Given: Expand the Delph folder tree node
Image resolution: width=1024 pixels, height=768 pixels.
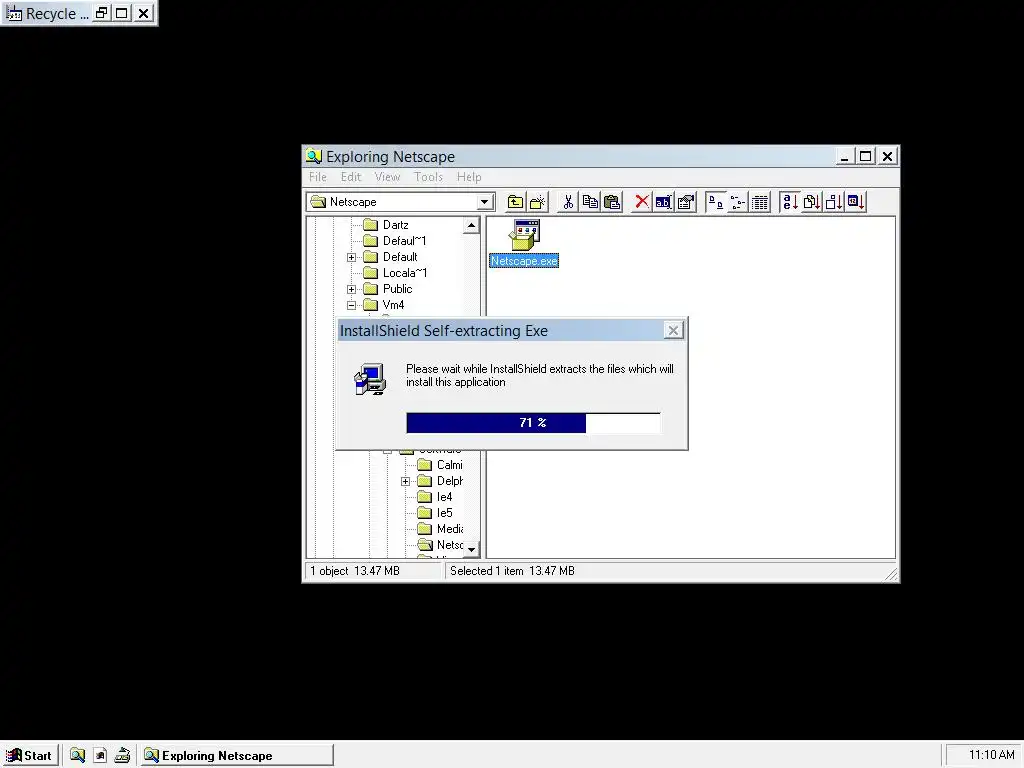Looking at the screenshot, I should pyautogui.click(x=406, y=481).
